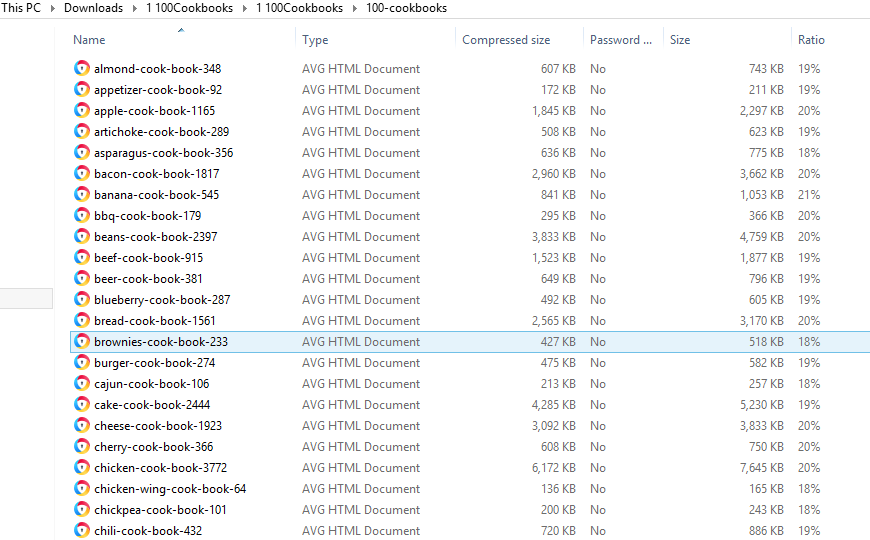870x540 pixels.
Task: Click Password value No in brownies row
Action: [598, 342]
